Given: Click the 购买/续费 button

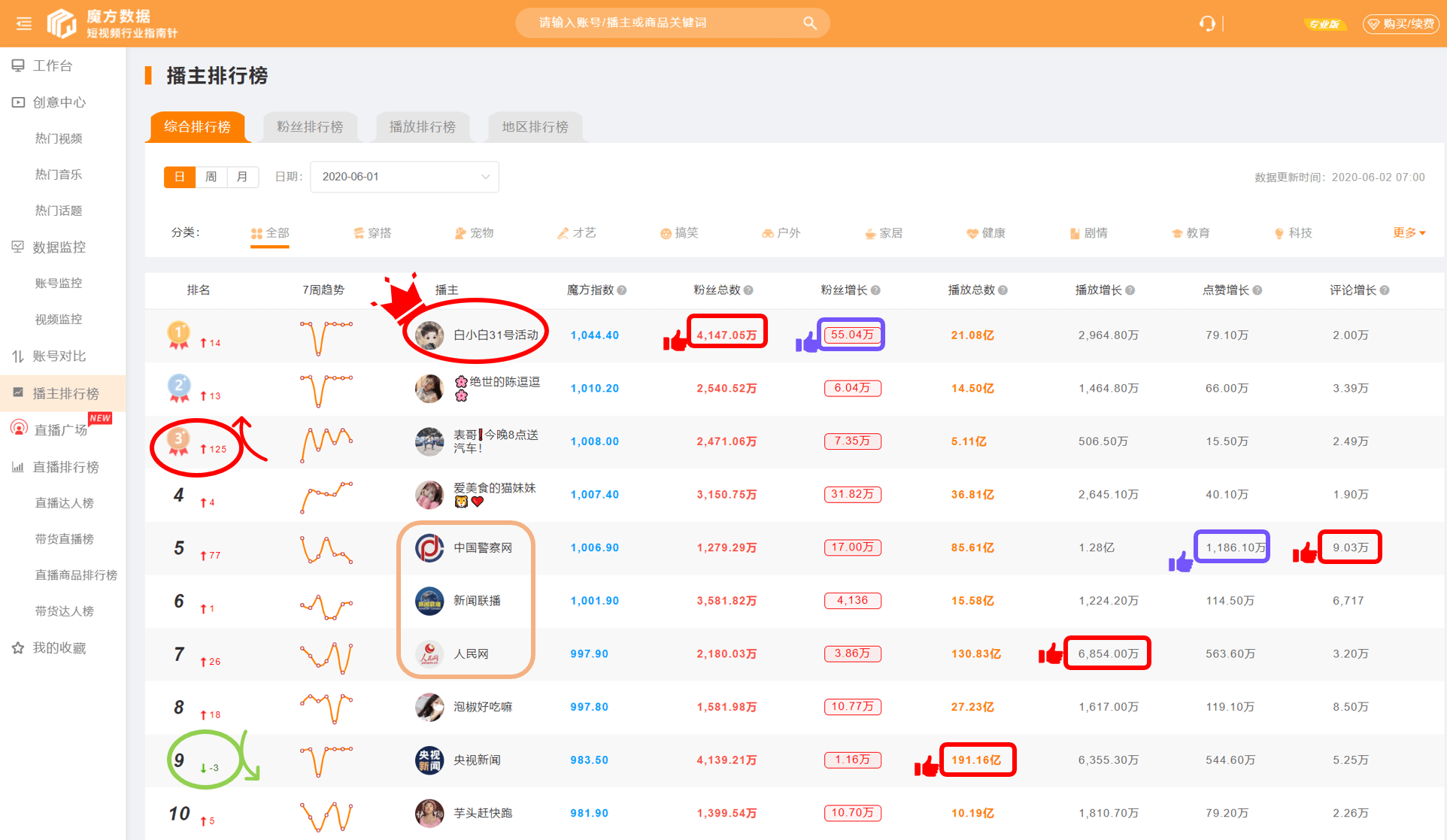Looking at the screenshot, I should tap(1401, 24).
